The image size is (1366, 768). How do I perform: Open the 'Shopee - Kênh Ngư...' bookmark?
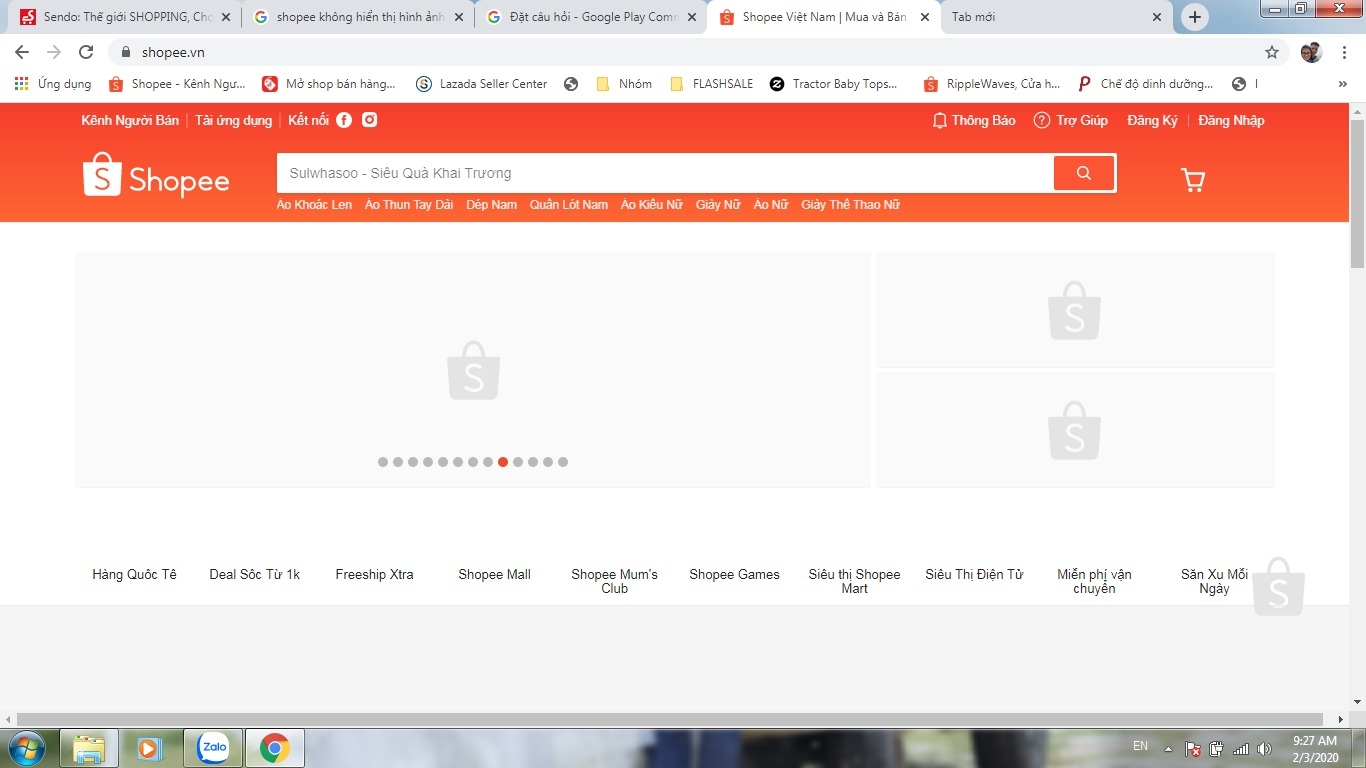[x=178, y=84]
